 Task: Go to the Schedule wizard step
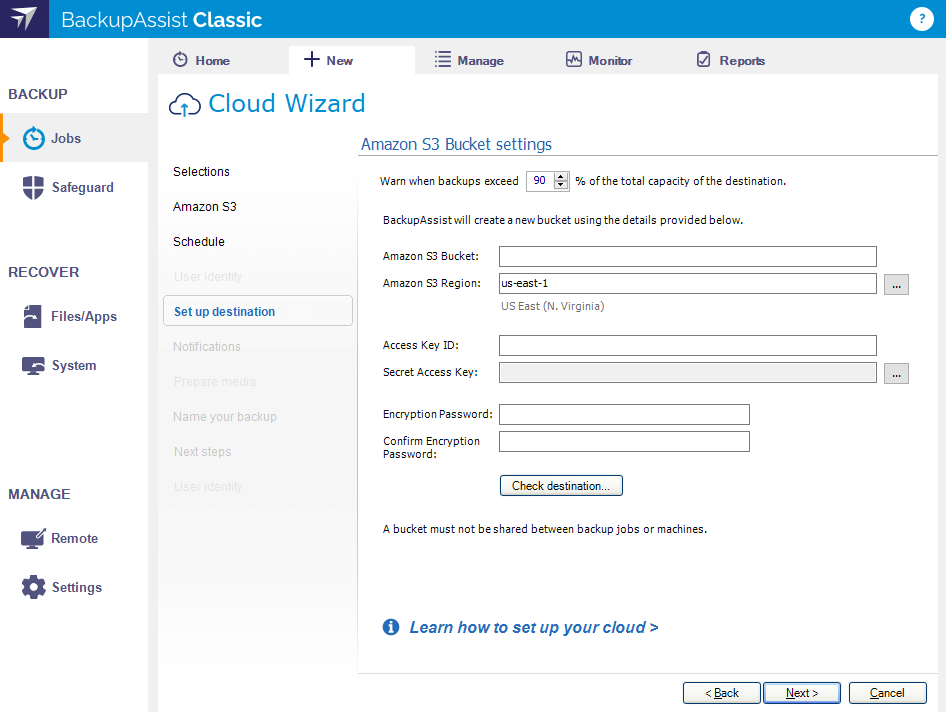[198, 241]
